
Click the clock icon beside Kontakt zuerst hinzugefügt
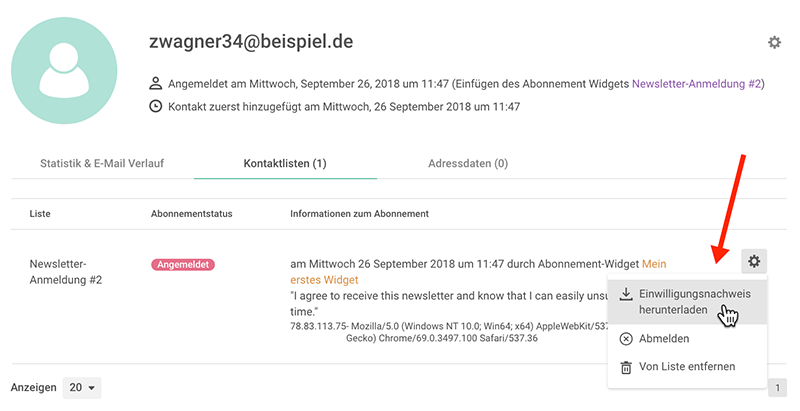click(x=156, y=107)
